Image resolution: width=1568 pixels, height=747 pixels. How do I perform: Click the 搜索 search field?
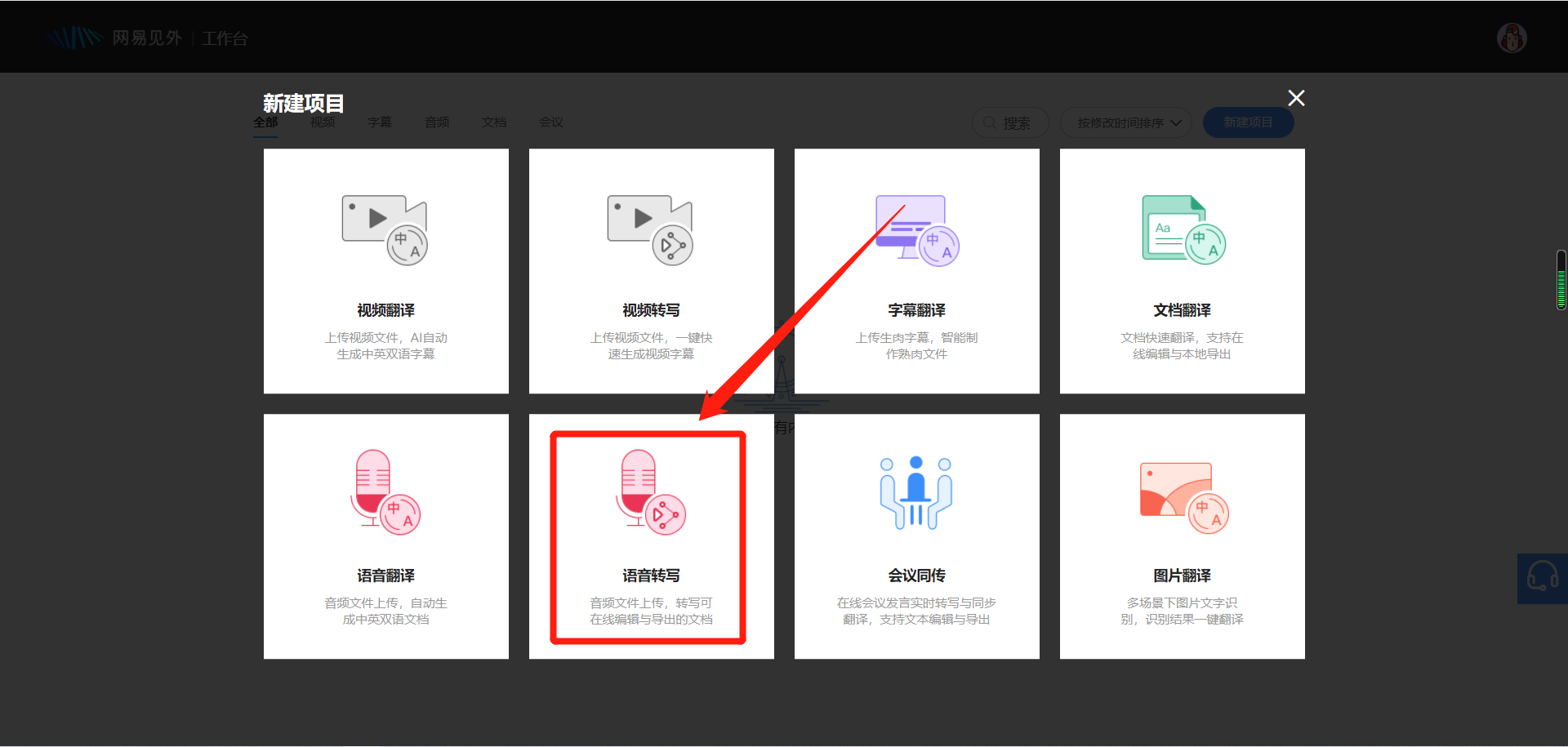1010,122
